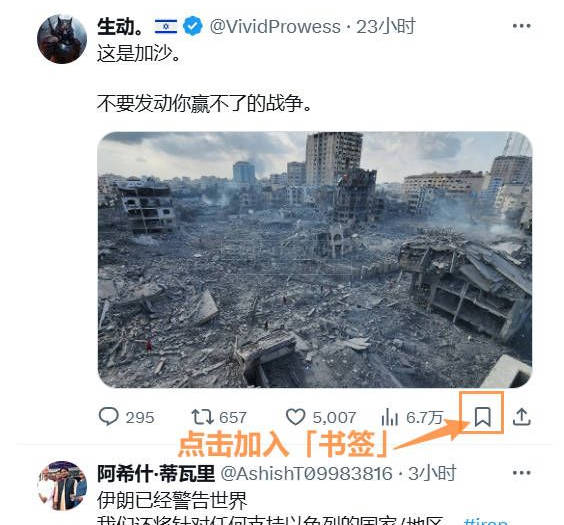Screen dimensions: 564x525
Task: Open the destroyed city photo
Action: pos(315,259)
